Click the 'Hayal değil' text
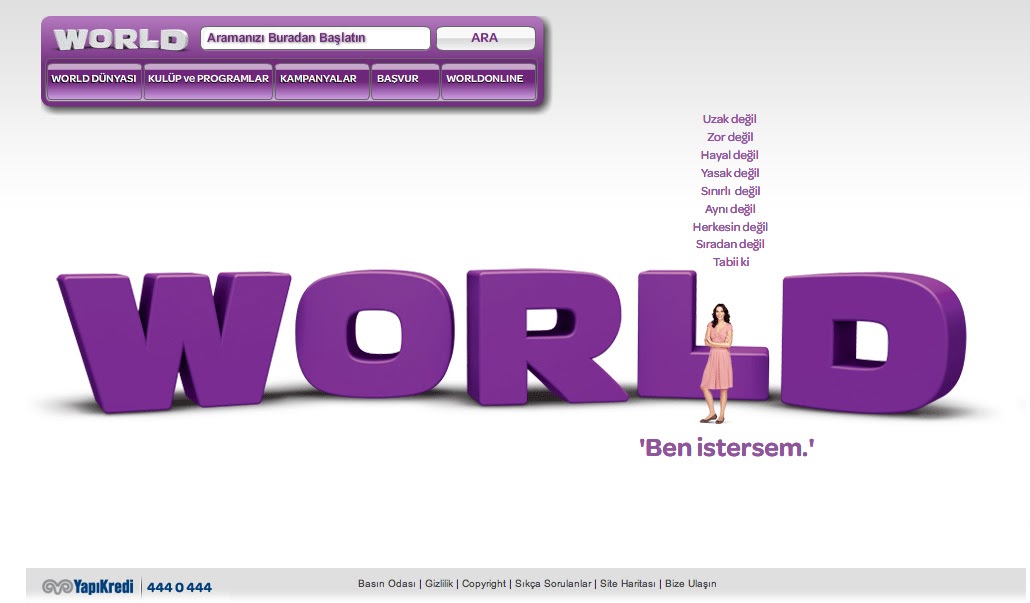Screen dimensions: 1030x603 [729, 155]
